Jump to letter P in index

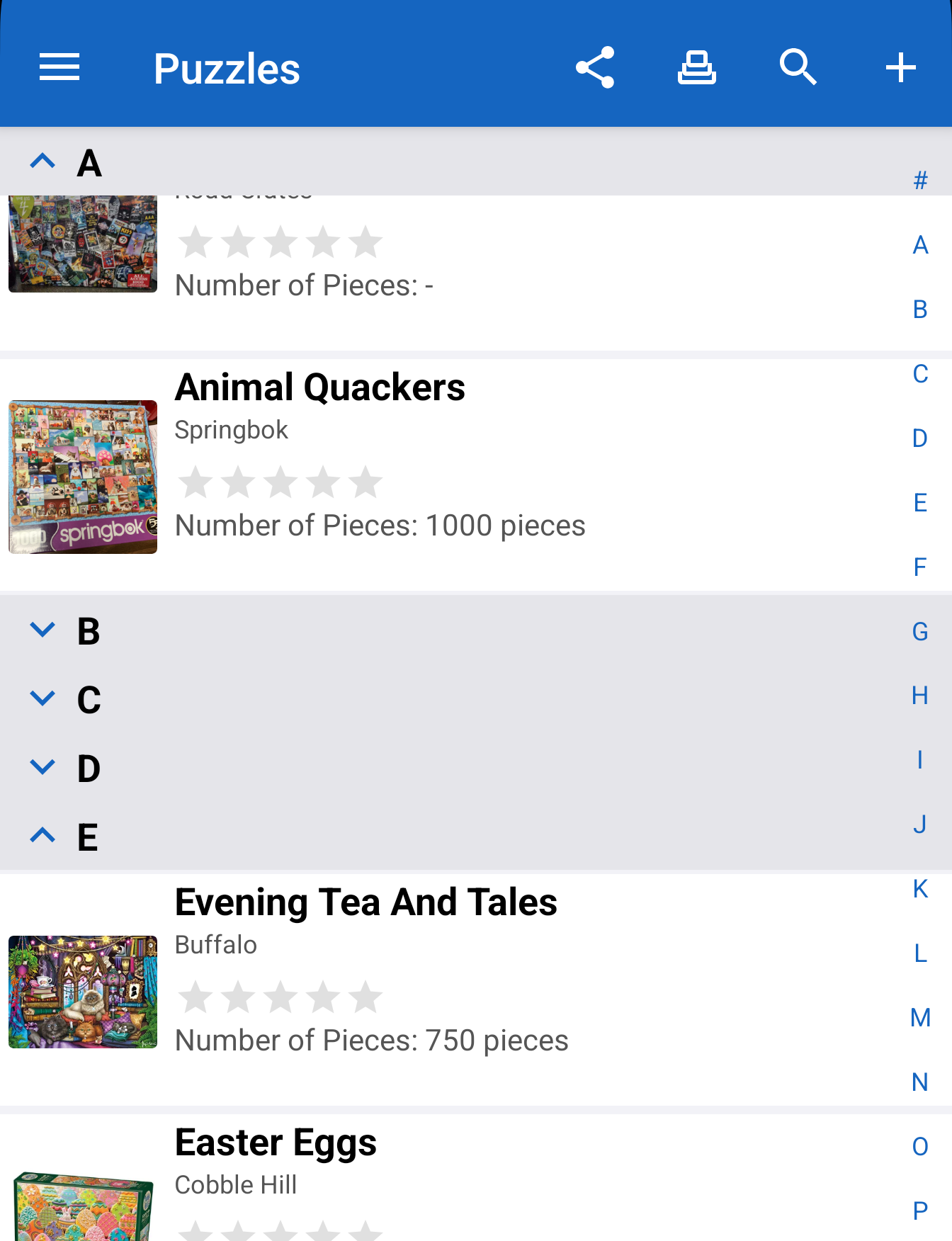point(920,1211)
